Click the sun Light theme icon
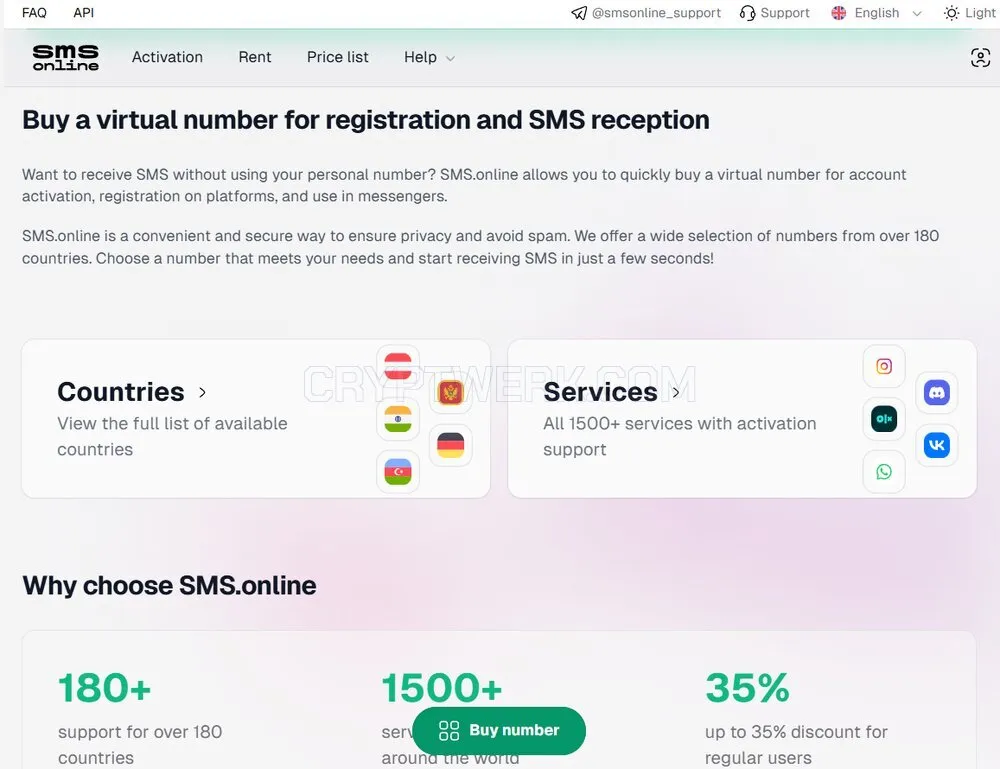This screenshot has width=1000, height=769. 951,13
